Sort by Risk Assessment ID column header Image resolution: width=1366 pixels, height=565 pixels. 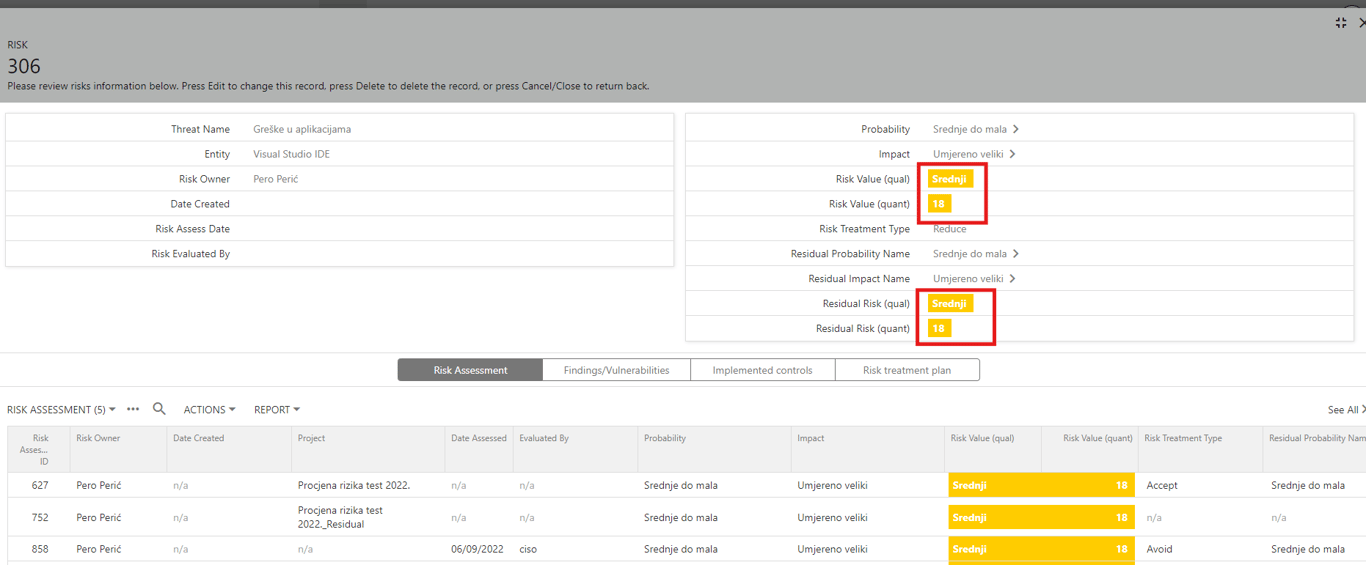(39, 449)
